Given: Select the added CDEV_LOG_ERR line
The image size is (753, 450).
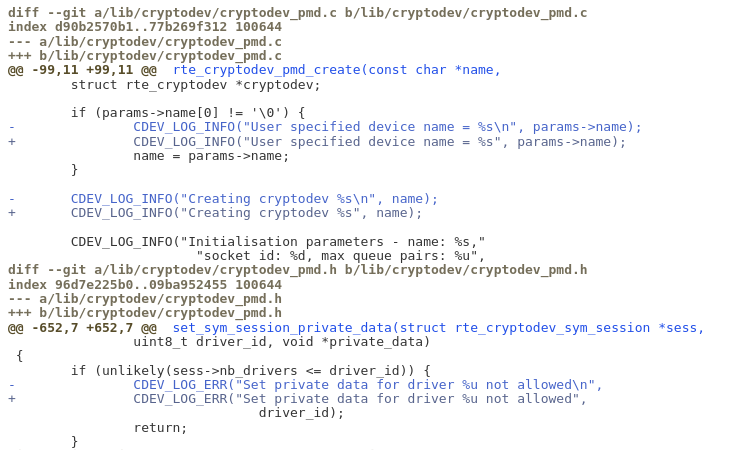Looking at the screenshot, I should [359, 399].
